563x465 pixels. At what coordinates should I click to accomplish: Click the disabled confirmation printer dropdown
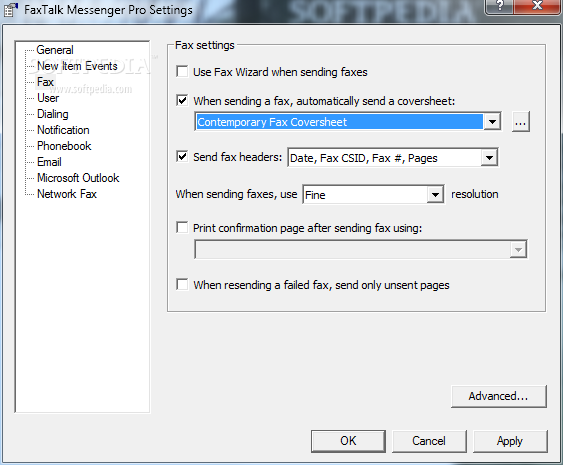click(x=360, y=250)
